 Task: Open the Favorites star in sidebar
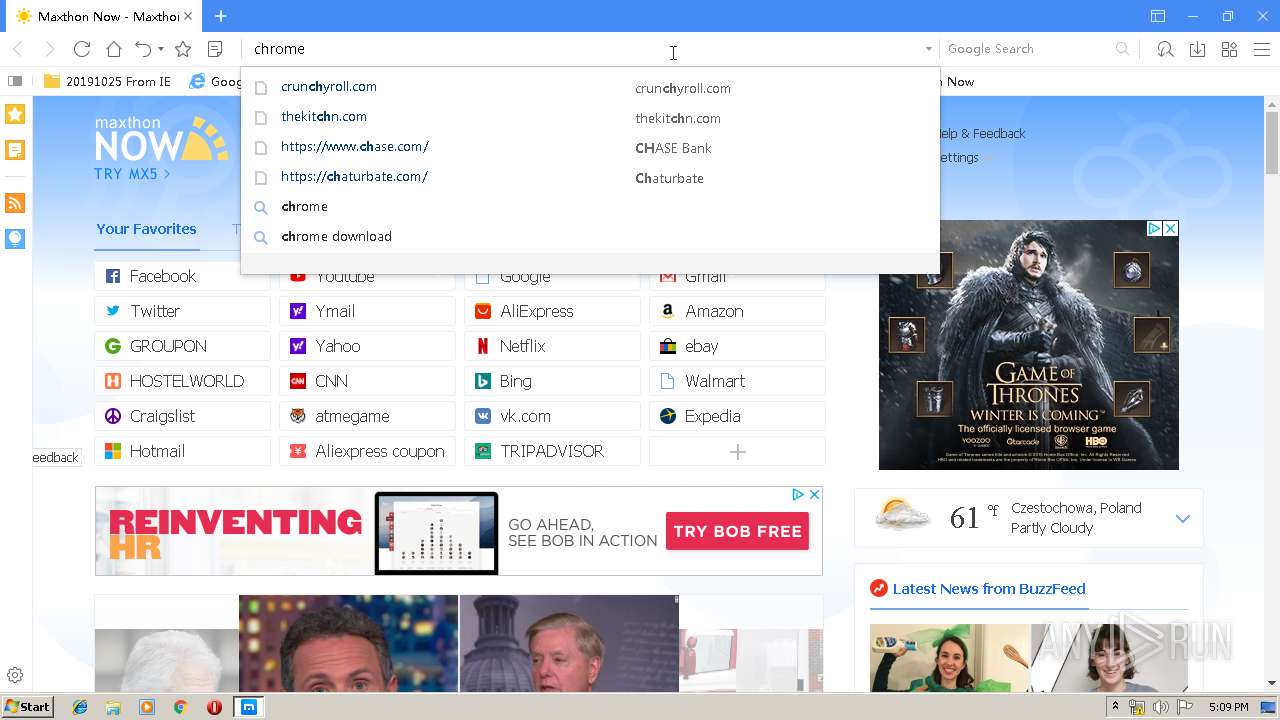[15, 114]
